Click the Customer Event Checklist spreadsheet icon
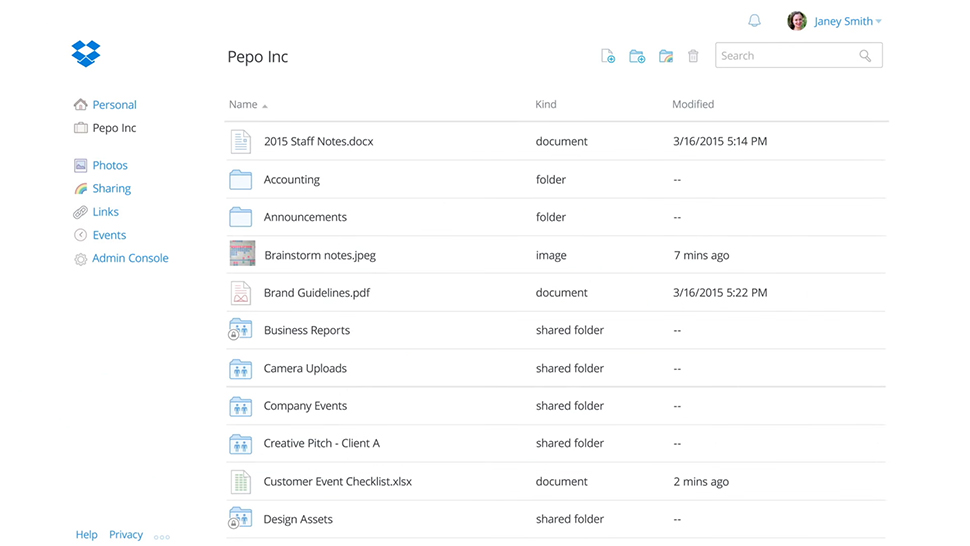The height and width of the screenshot is (546, 970). [241, 482]
